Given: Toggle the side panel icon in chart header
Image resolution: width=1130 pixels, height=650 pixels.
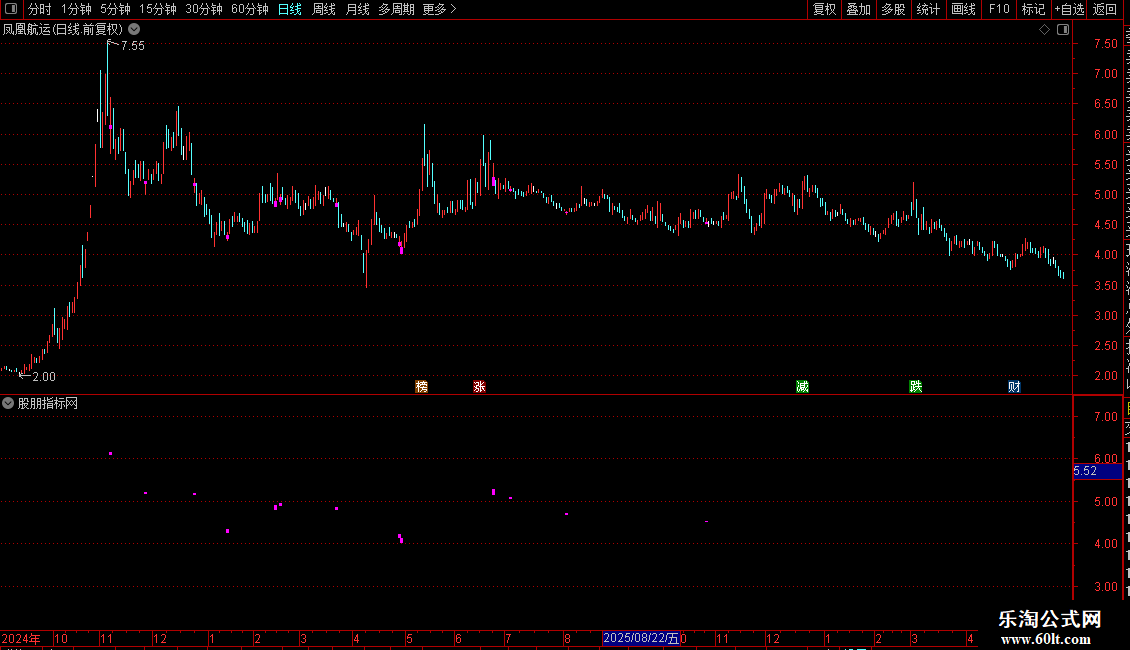Looking at the screenshot, I should (x=1063, y=30).
